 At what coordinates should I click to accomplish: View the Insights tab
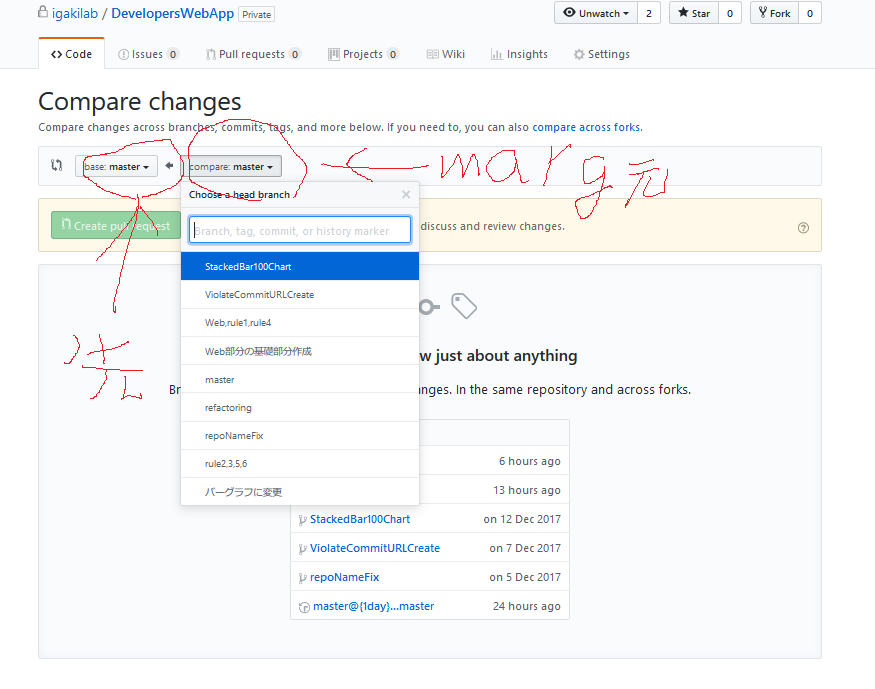coord(519,54)
